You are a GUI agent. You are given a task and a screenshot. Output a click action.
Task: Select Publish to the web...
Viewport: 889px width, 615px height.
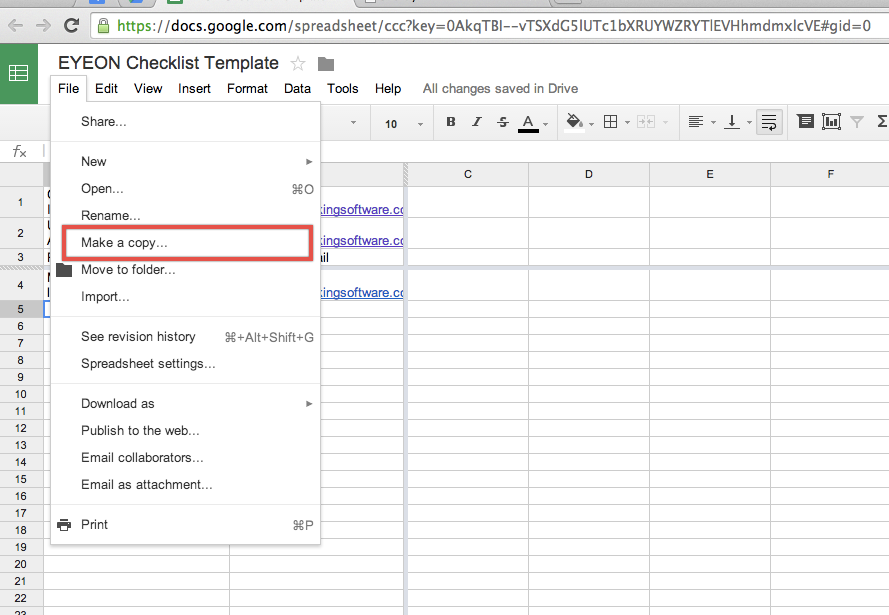point(185,431)
